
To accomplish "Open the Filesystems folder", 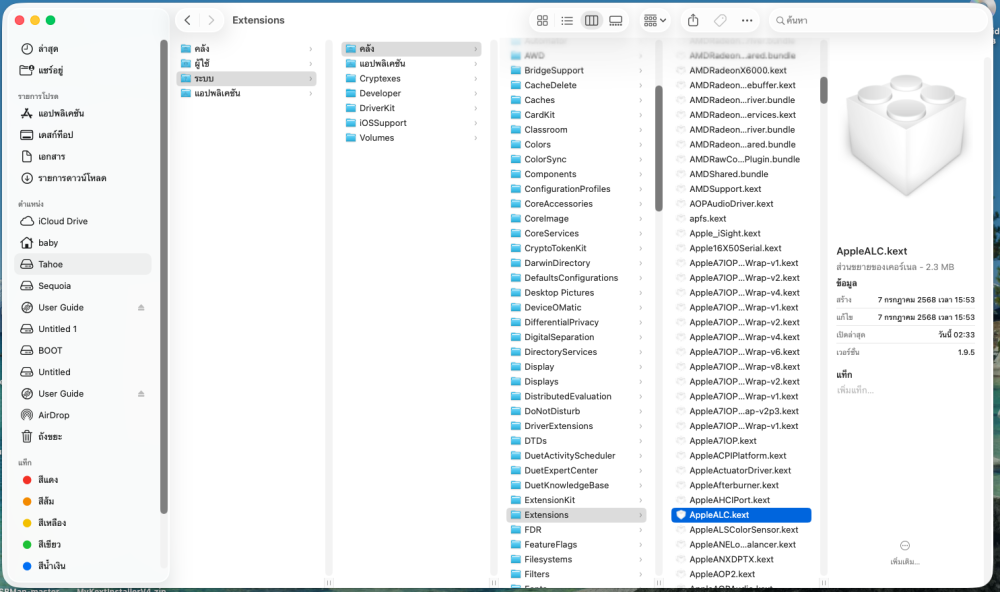I will (577, 559).
